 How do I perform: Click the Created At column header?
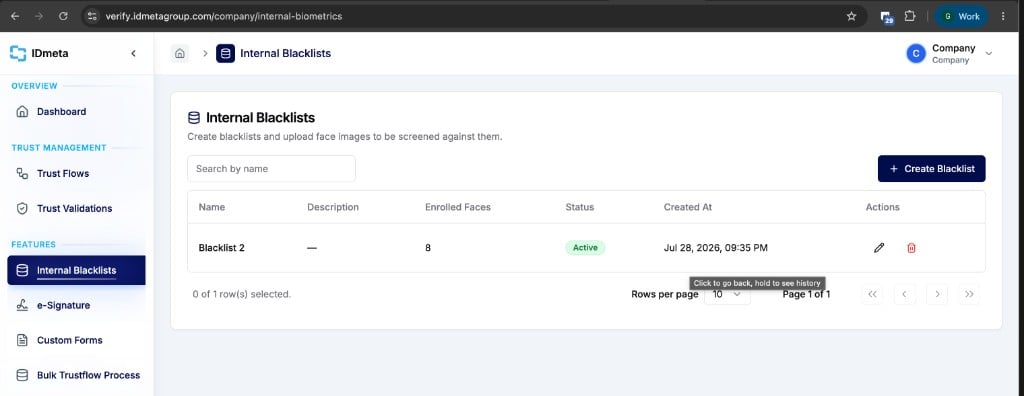(688, 207)
